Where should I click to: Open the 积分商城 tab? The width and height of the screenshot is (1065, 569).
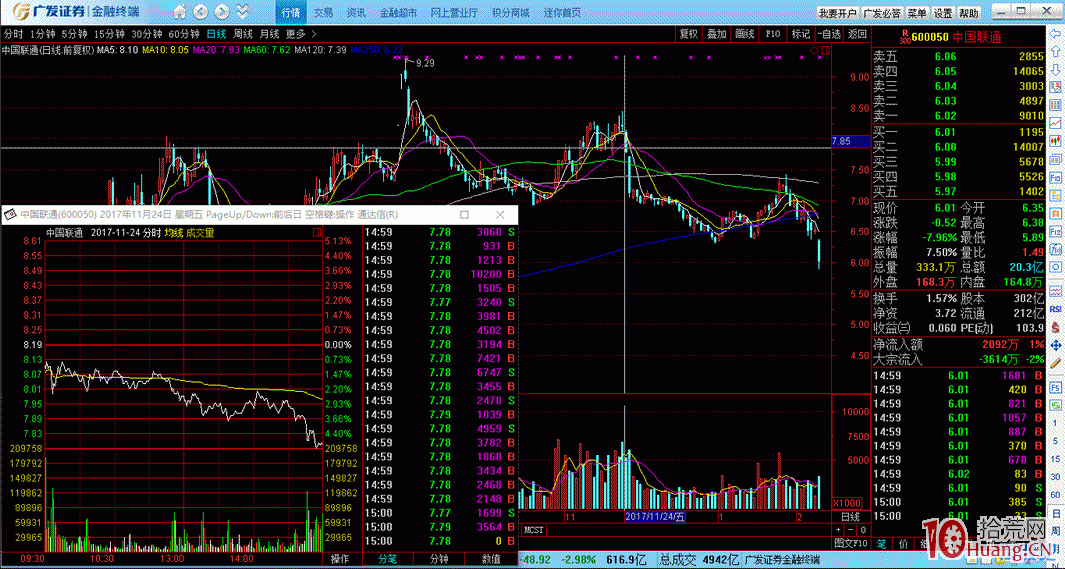point(510,12)
